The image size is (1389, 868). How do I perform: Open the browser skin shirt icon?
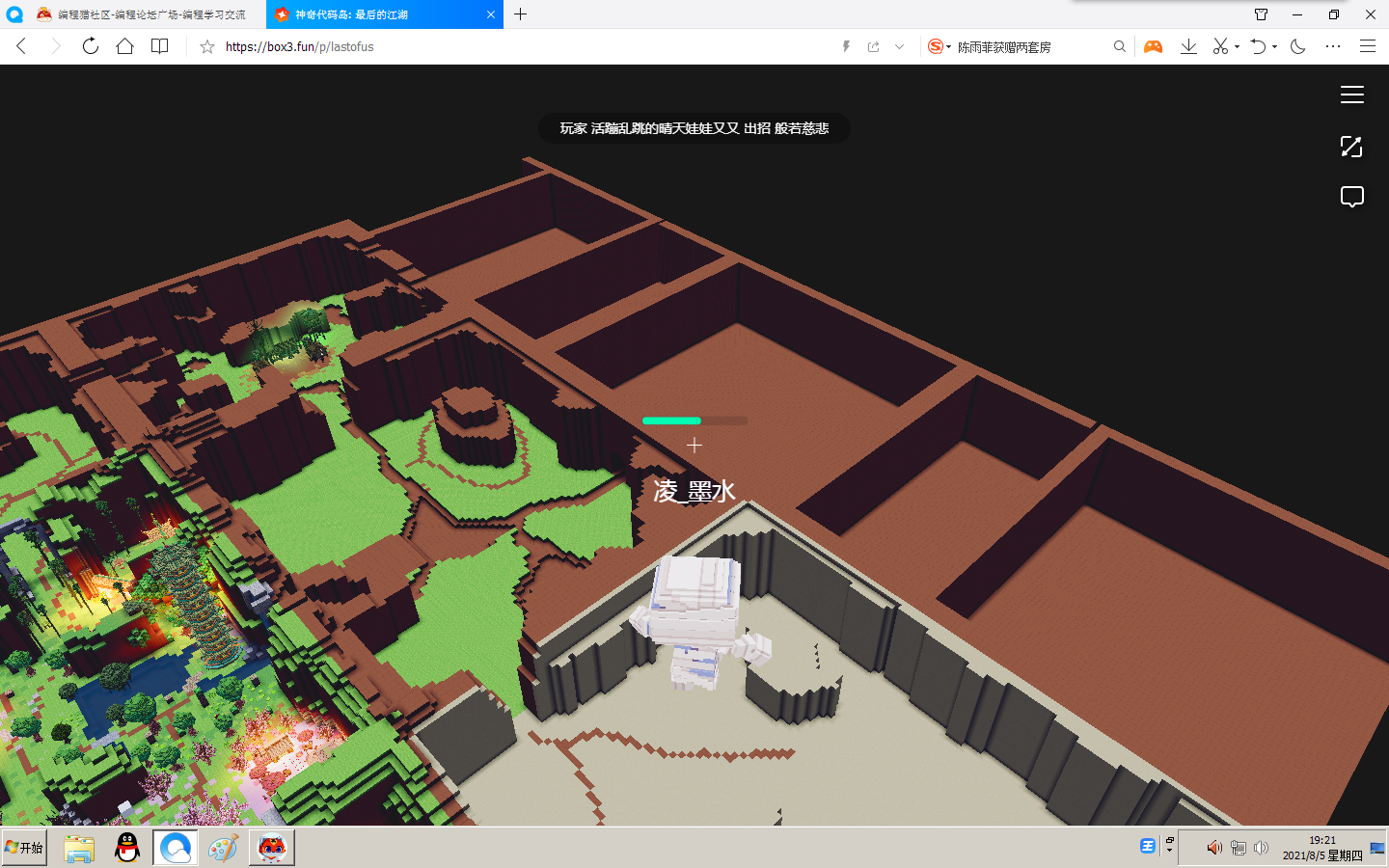point(1261,14)
